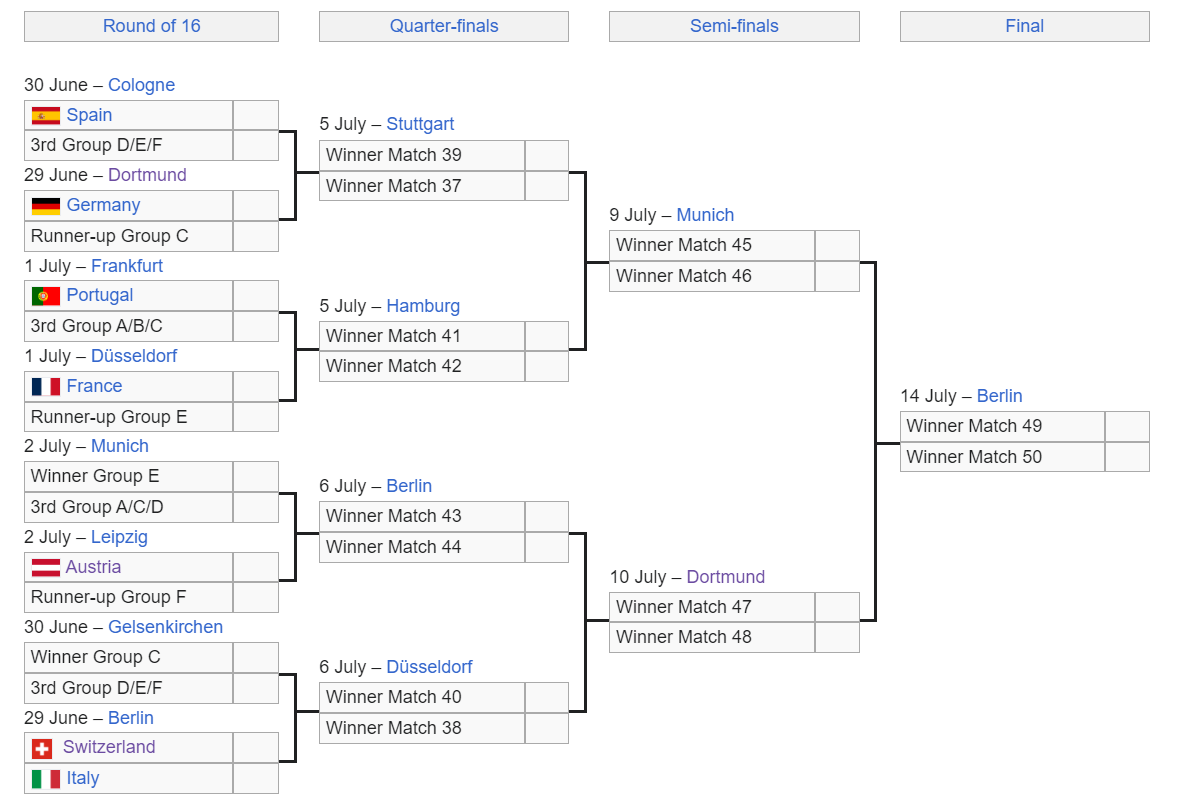Click the Berlin link for the 14 July final

[x=999, y=396]
